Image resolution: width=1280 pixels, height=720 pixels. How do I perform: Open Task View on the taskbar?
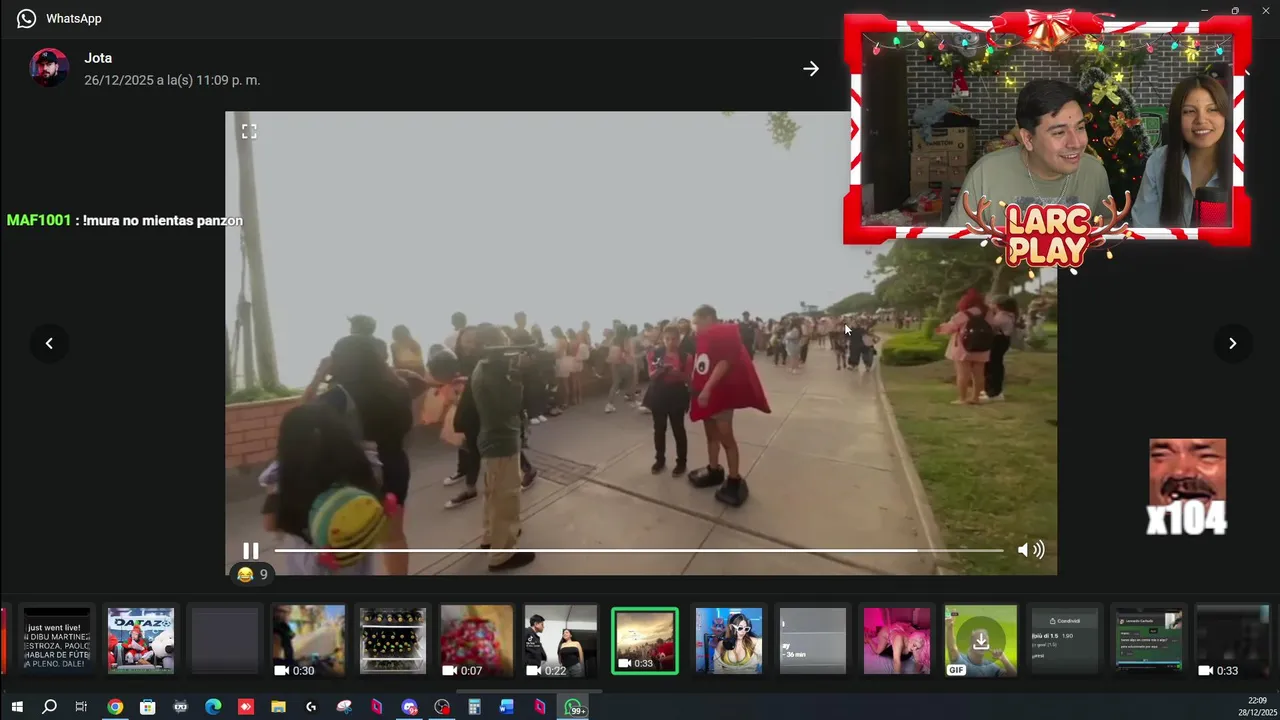pos(81,707)
